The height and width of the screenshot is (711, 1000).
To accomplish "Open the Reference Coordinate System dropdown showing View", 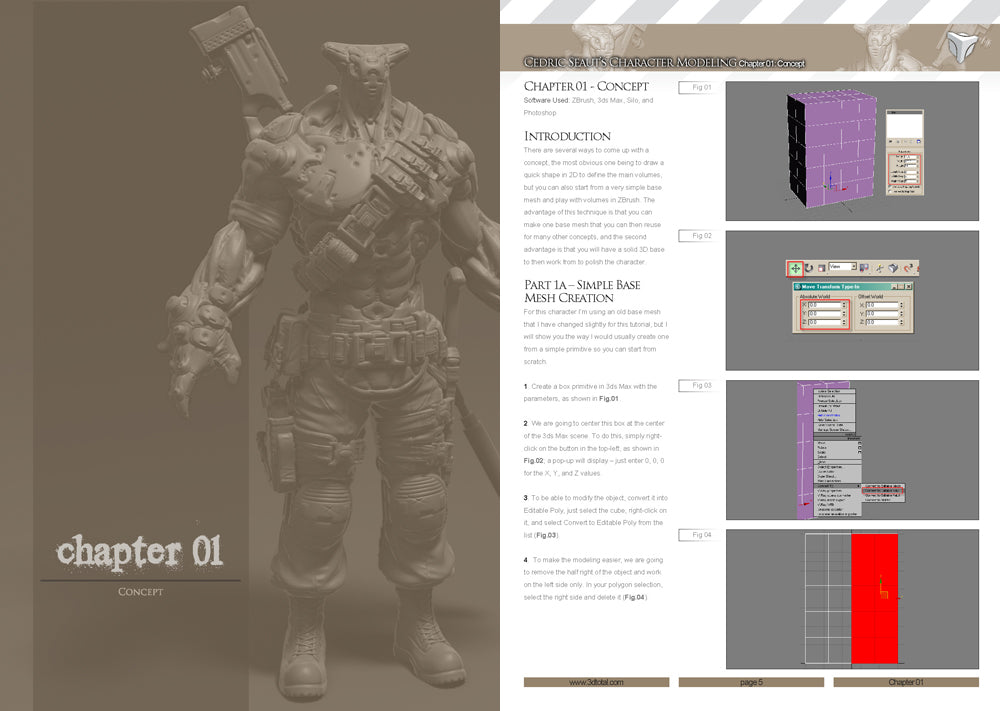I will 843,266.
